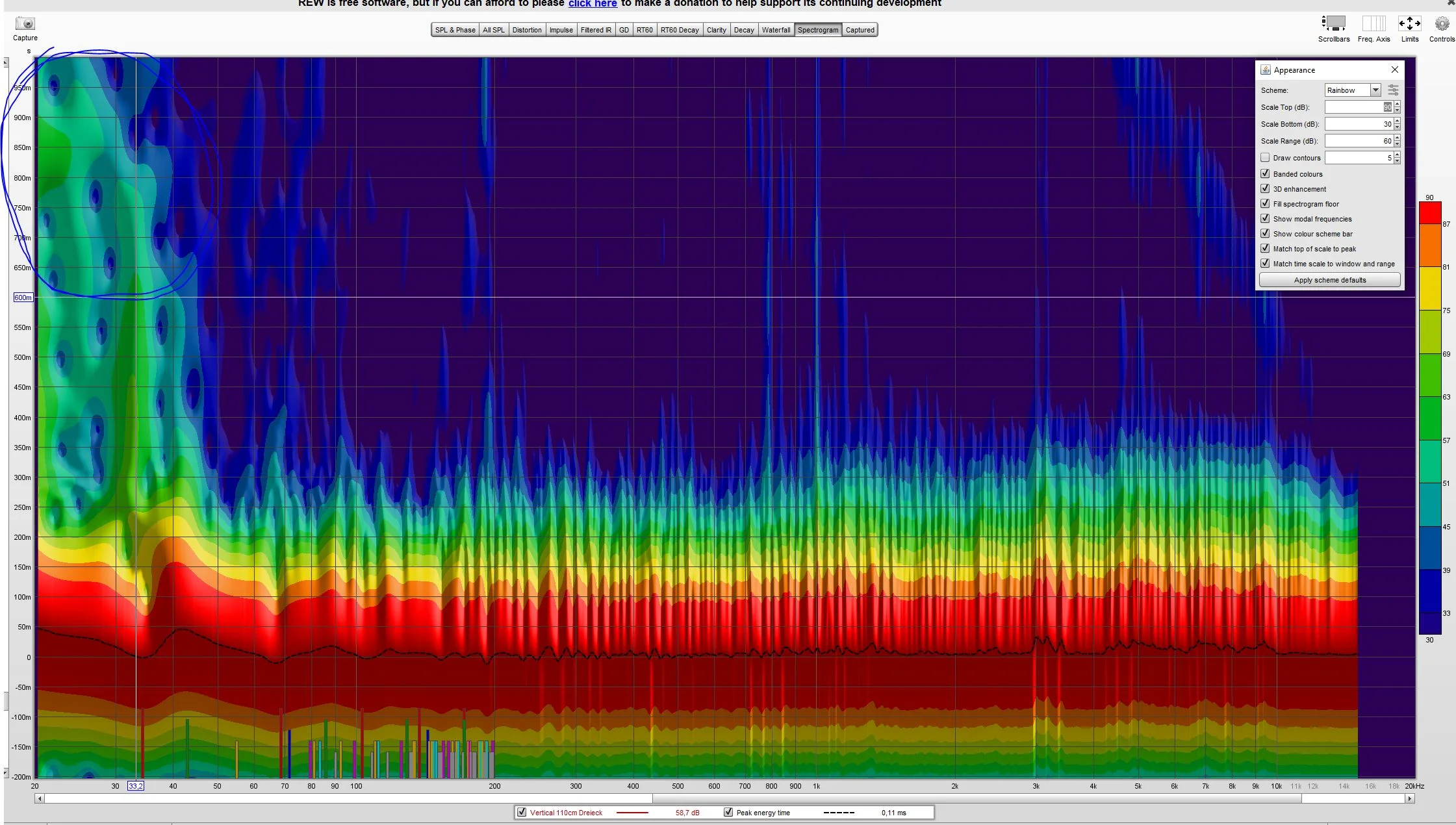The width and height of the screenshot is (1456, 825).
Task: Open the Scrollbars toggle icon
Action: tap(1333, 23)
